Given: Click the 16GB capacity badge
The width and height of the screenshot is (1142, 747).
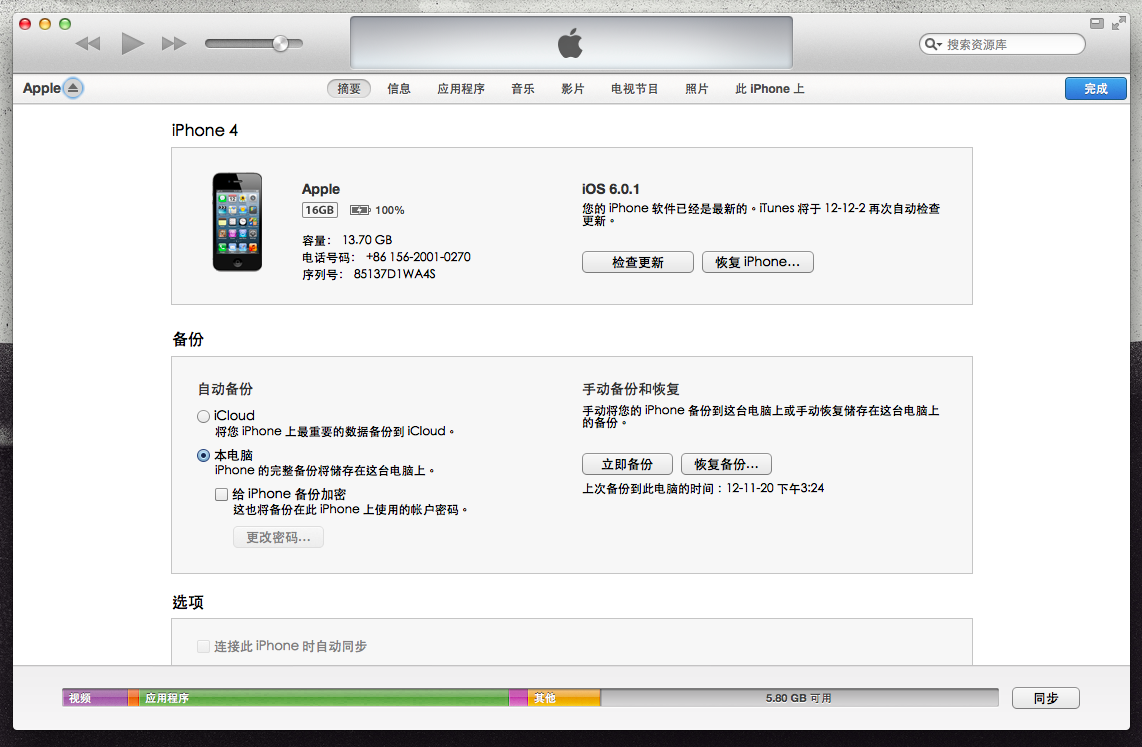Looking at the screenshot, I should point(320,210).
